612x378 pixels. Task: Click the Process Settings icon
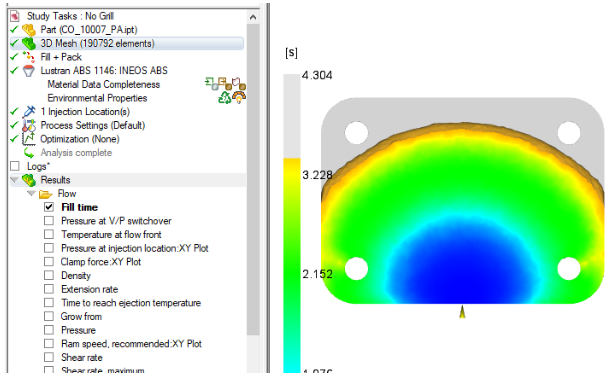tap(29, 125)
